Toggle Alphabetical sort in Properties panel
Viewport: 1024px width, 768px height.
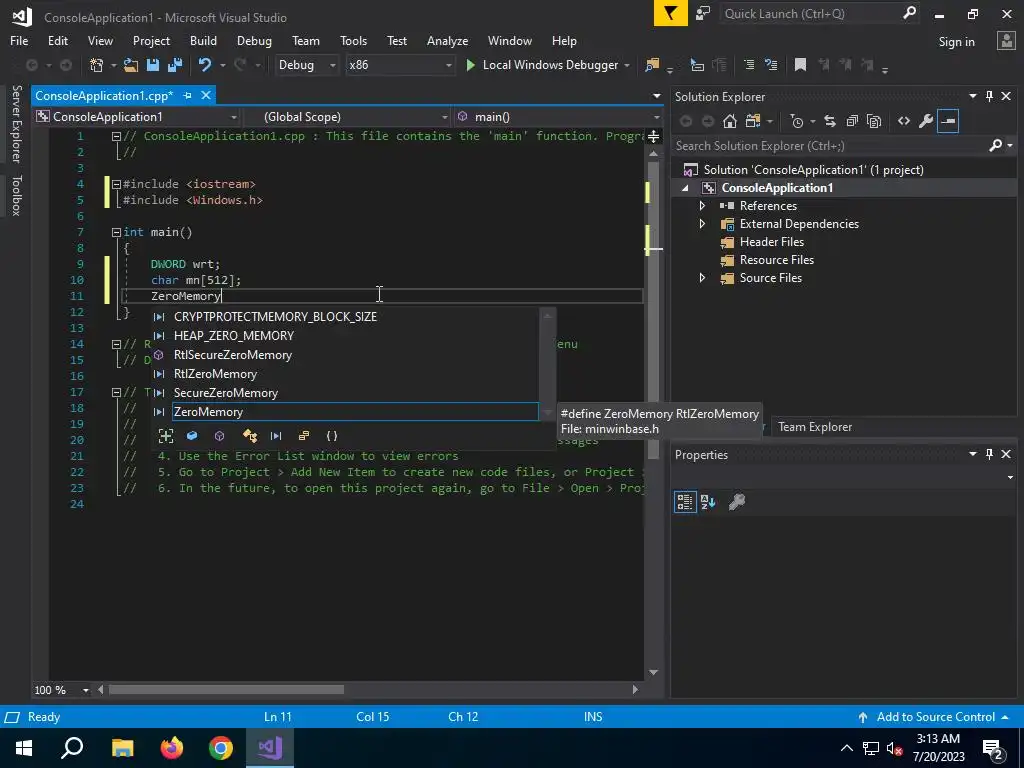coord(708,502)
